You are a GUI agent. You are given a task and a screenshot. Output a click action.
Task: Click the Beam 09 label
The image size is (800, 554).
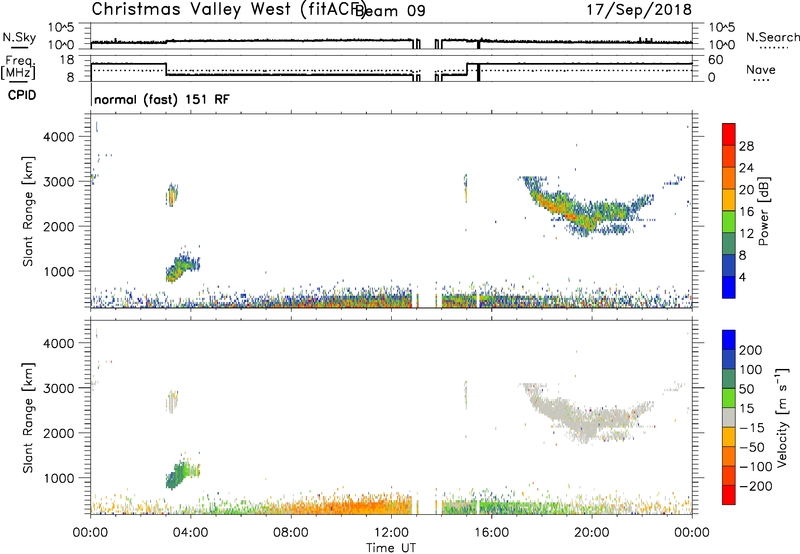pos(390,11)
